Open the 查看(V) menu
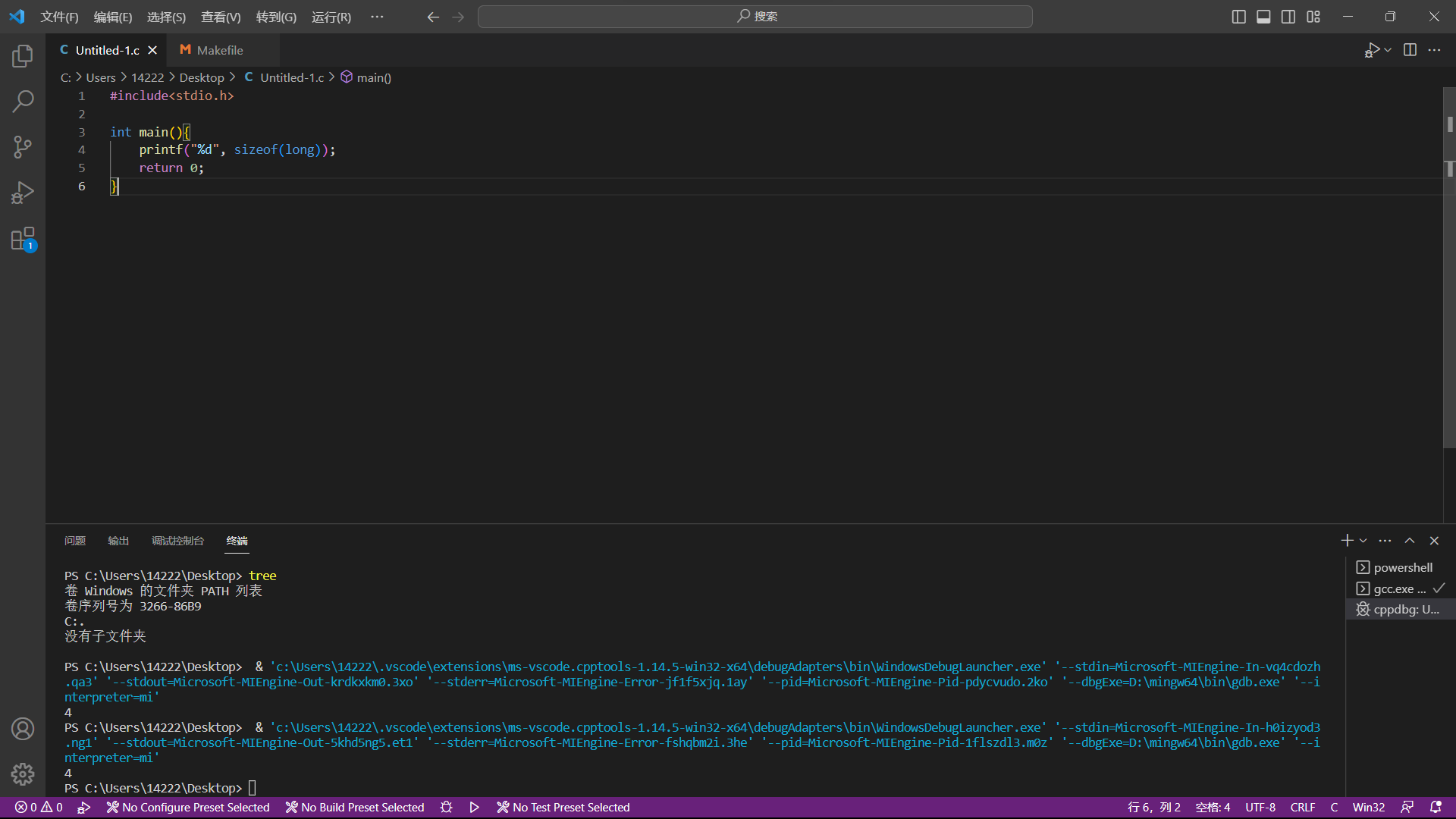 pyautogui.click(x=221, y=17)
